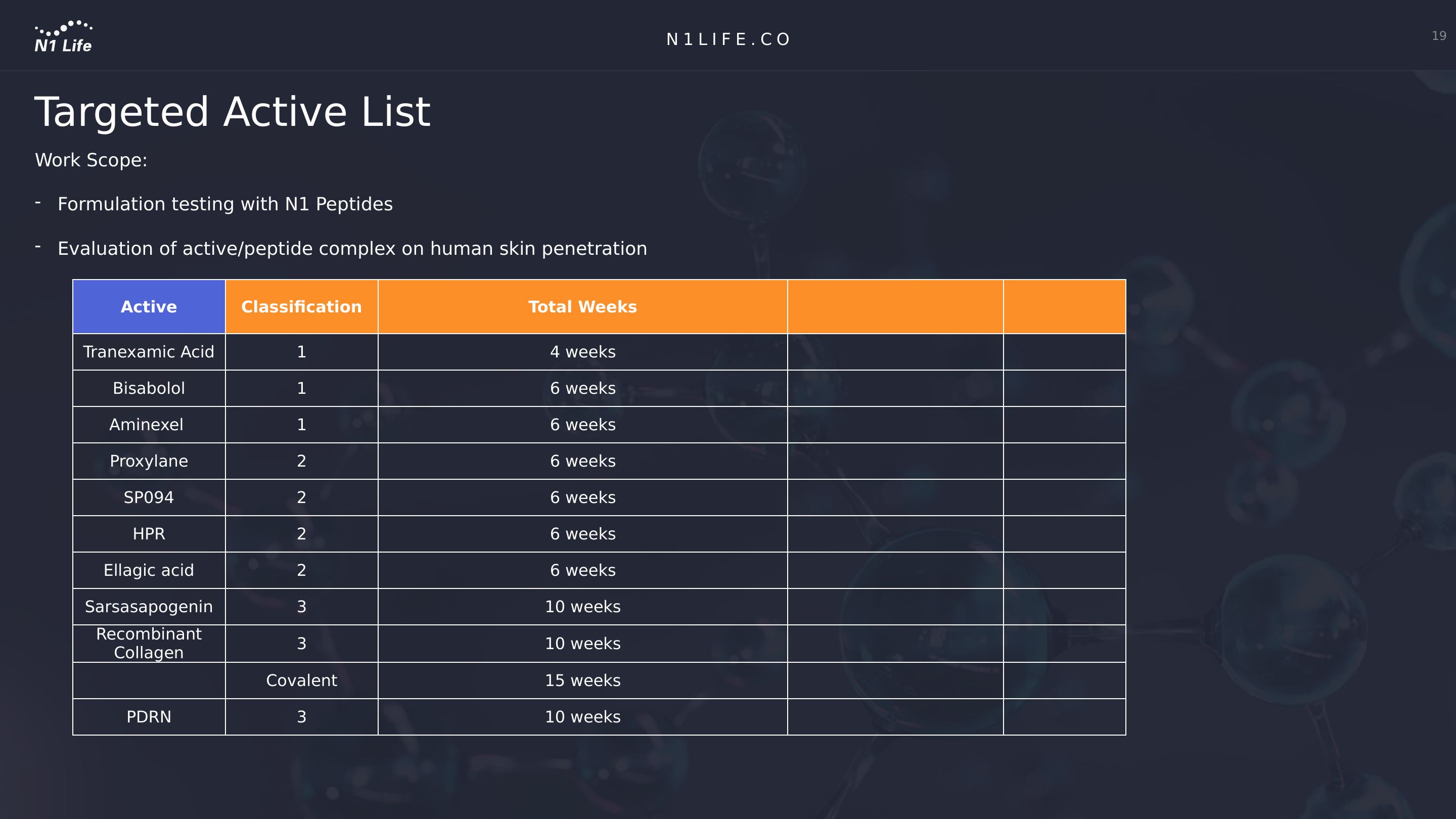1456x819 pixels.
Task: Click the Aminexel row label
Action: coord(147,425)
